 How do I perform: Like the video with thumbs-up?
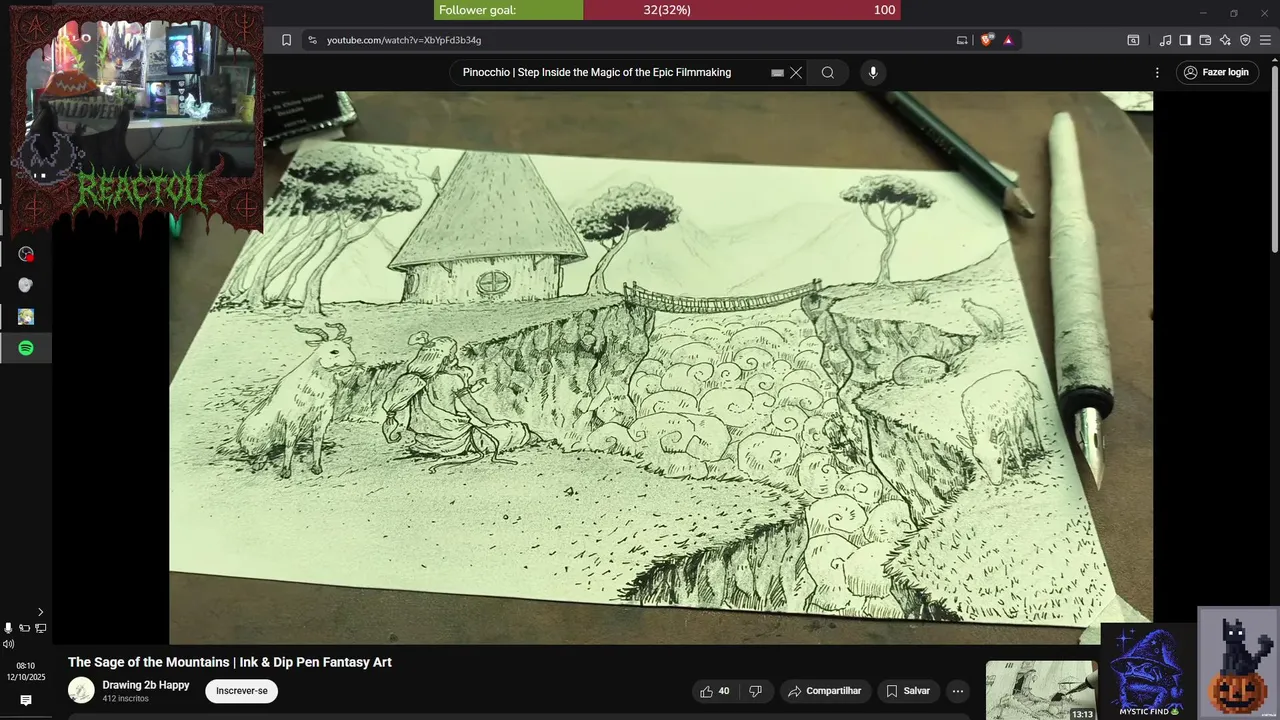tap(716, 691)
